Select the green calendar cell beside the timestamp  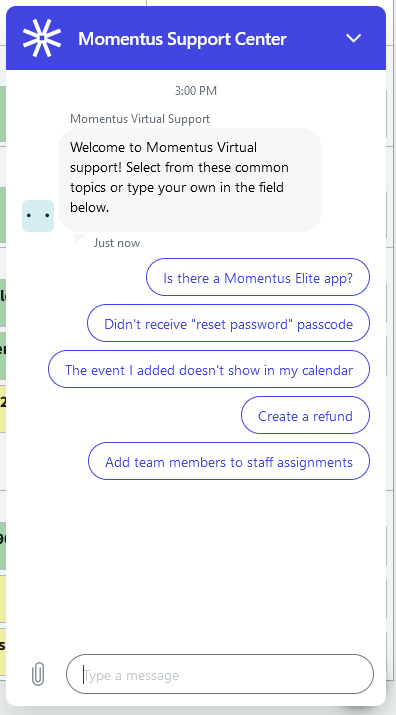[x=3, y=114]
